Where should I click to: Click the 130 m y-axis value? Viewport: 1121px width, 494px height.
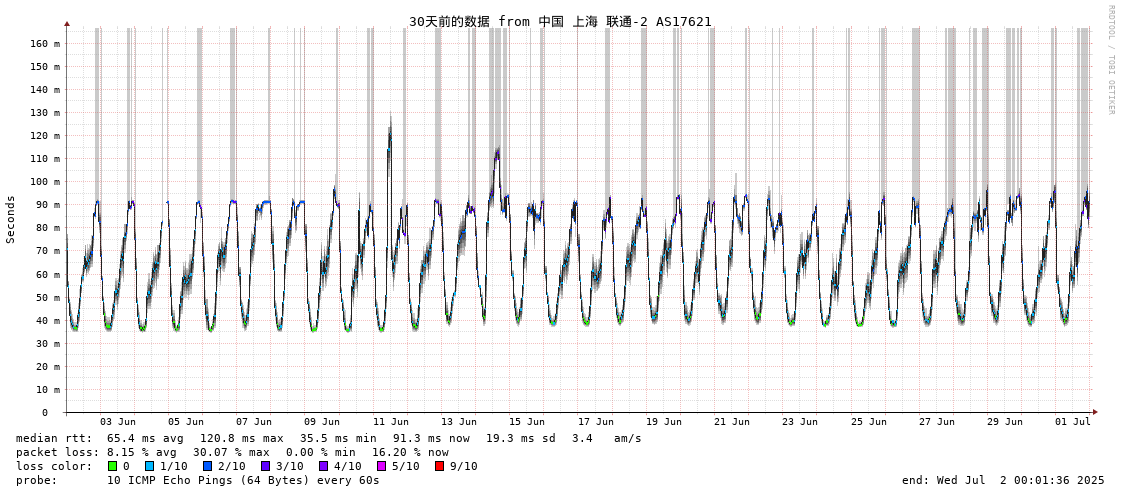tap(45, 113)
